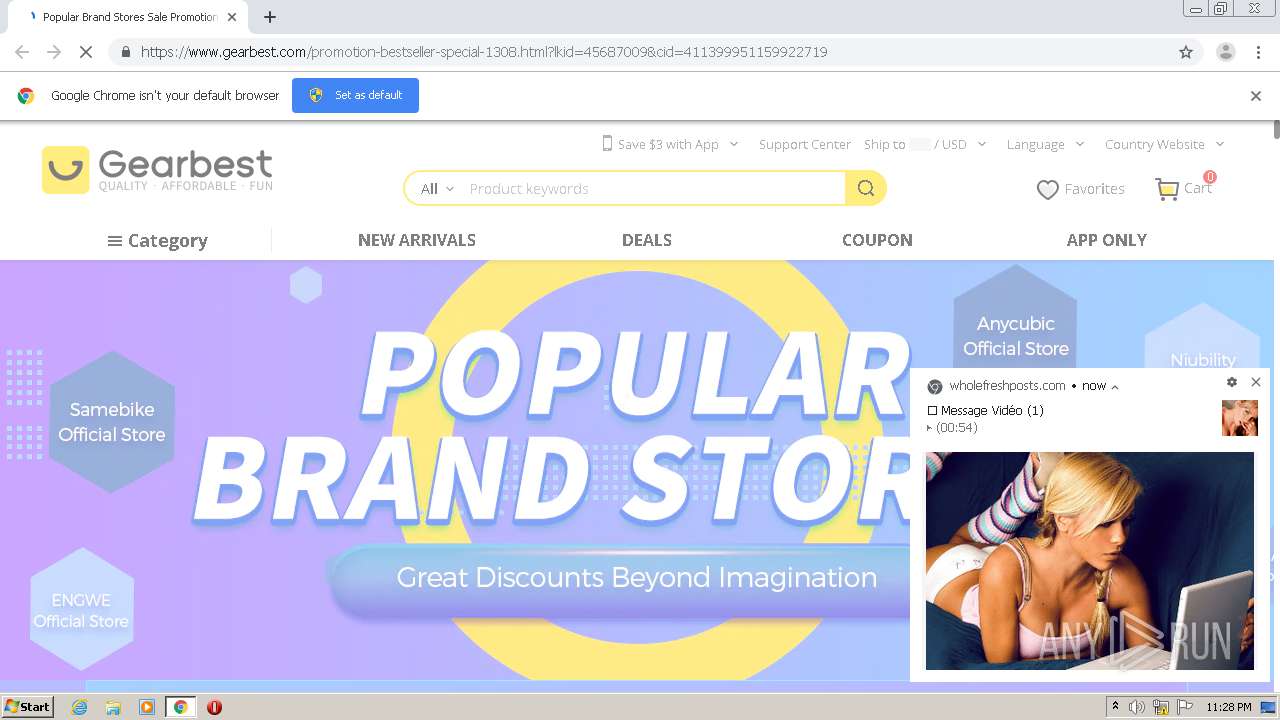Click the Category hamburger menu icon
The width and height of the screenshot is (1280, 720).
tap(115, 241)
